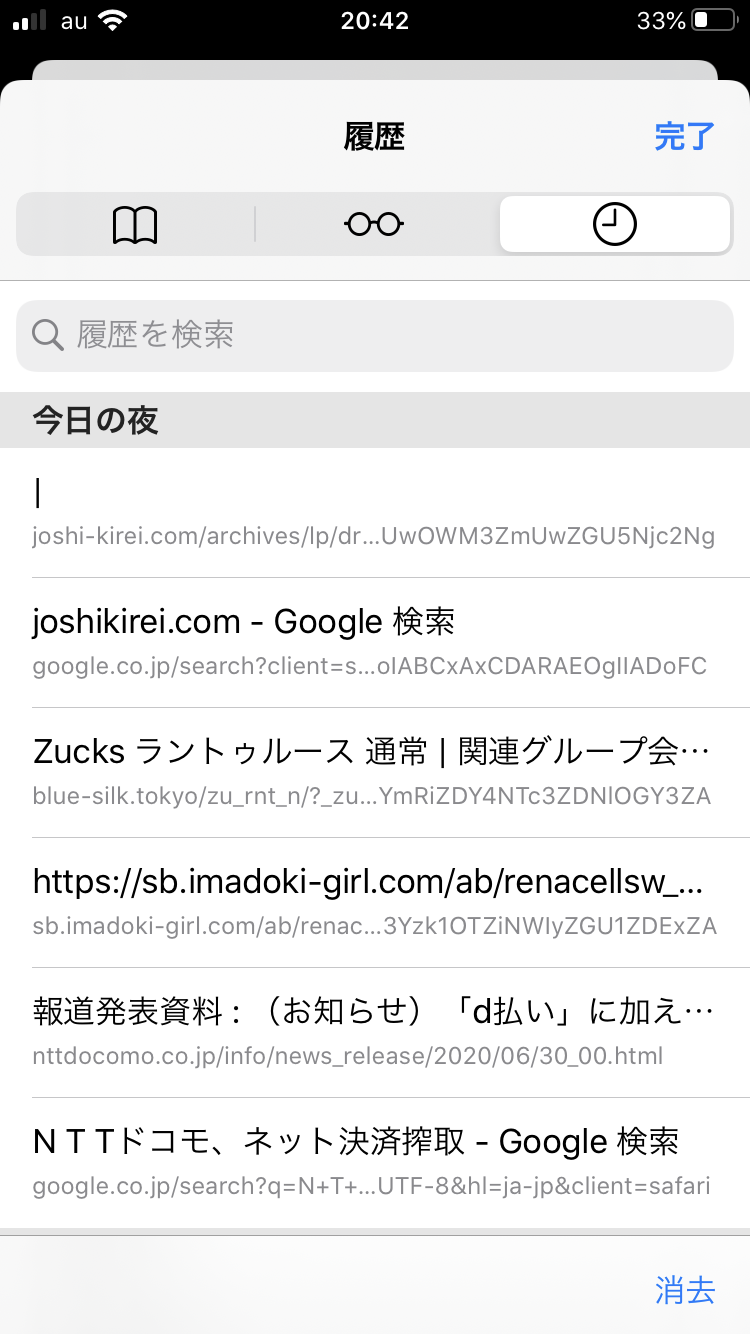This screenshot has width=750, height=1334.
Task: Tap the 20:42 clock in status bar
Action: coord(374,21)
